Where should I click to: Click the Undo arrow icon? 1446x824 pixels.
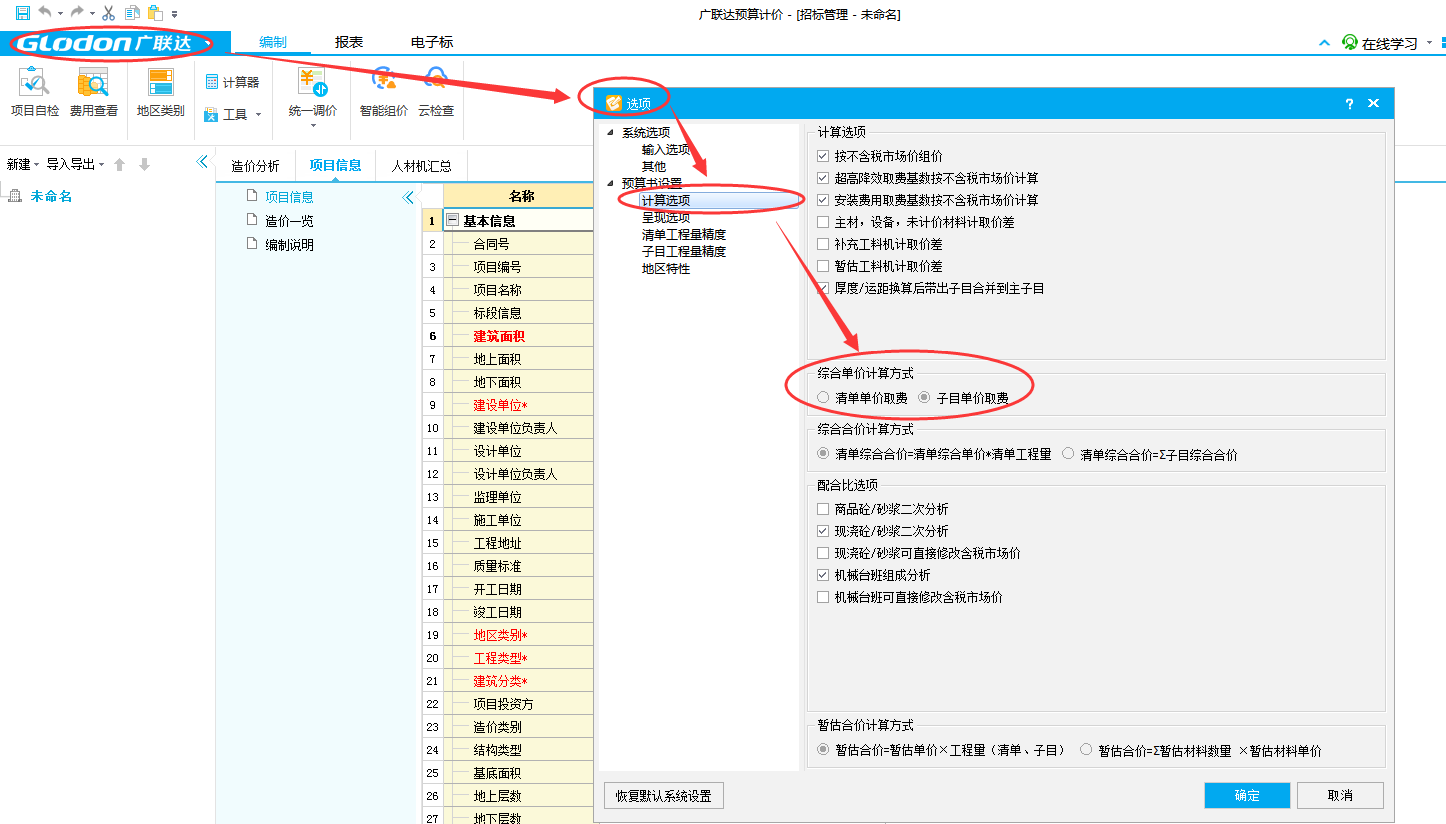(x=45, y=13)
